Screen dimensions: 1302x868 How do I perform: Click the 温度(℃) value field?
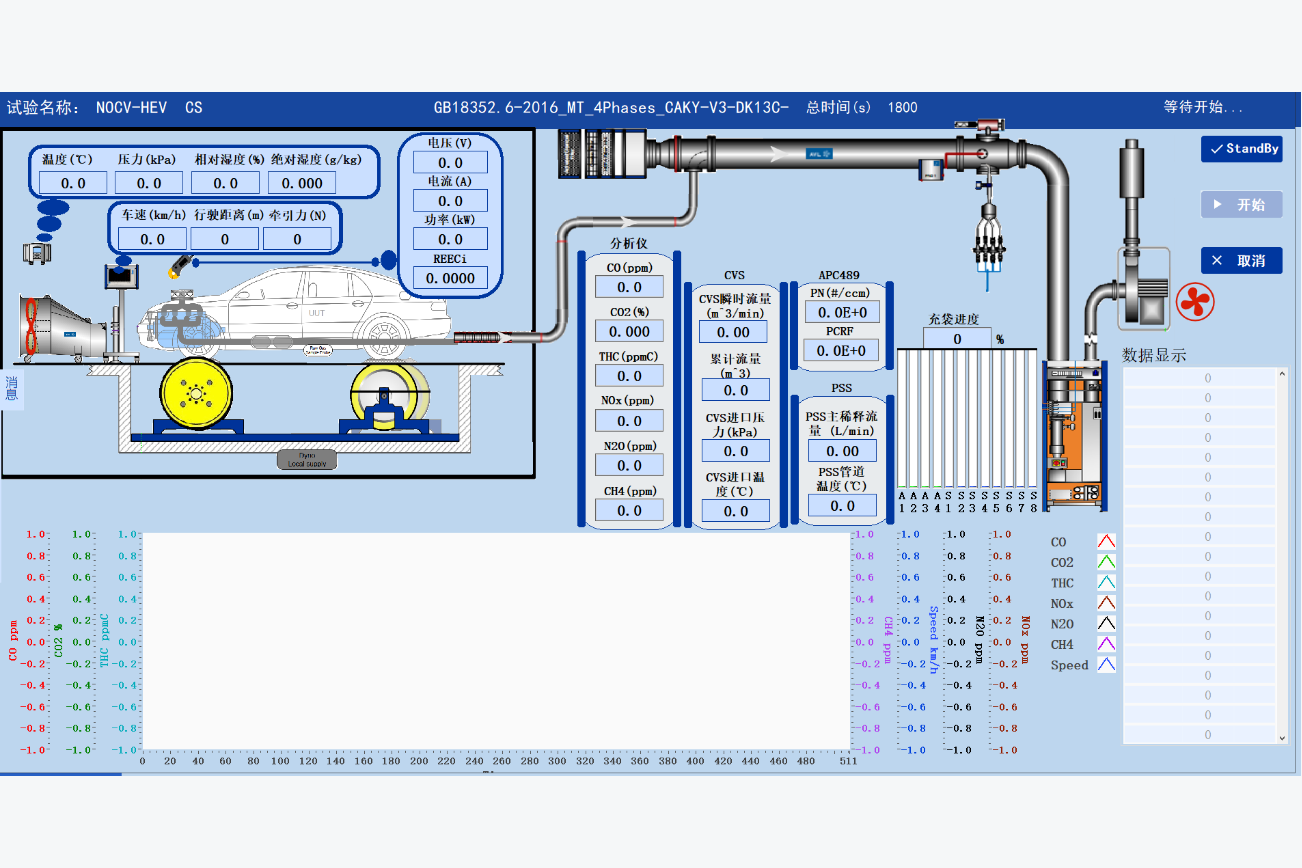[x=73, y=183]
